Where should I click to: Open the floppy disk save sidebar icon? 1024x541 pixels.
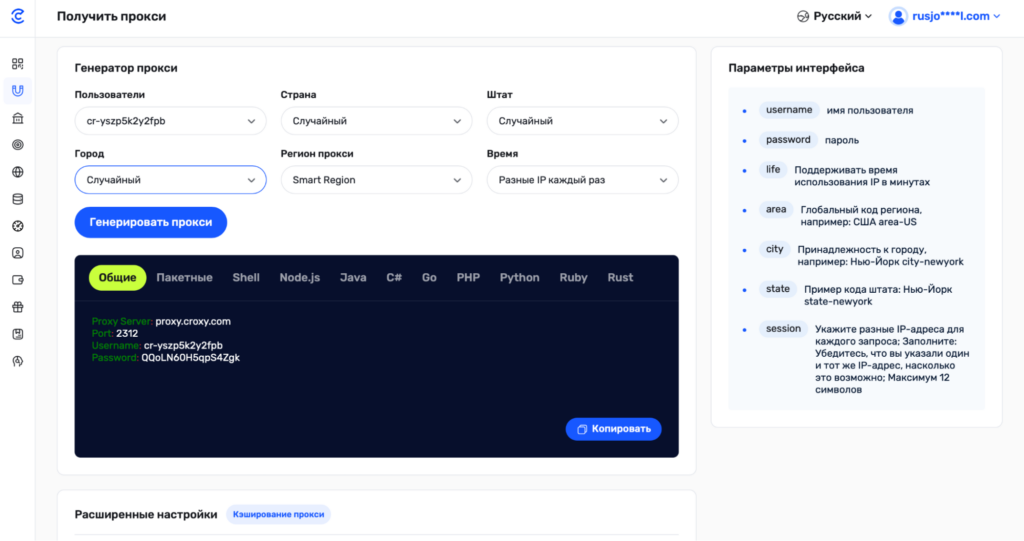coord(18,334)
